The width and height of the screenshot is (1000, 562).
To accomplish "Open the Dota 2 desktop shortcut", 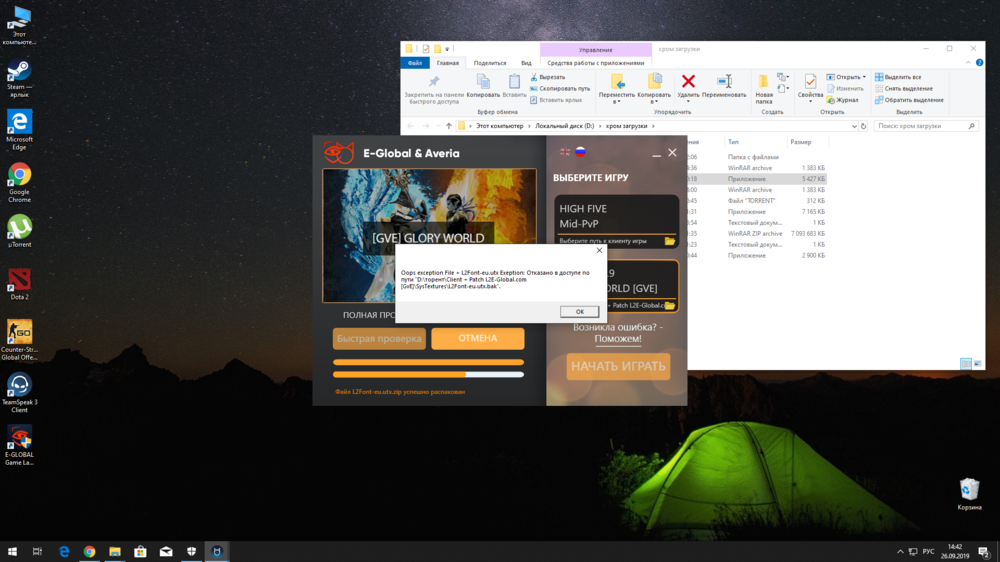I will click(19, 280).
